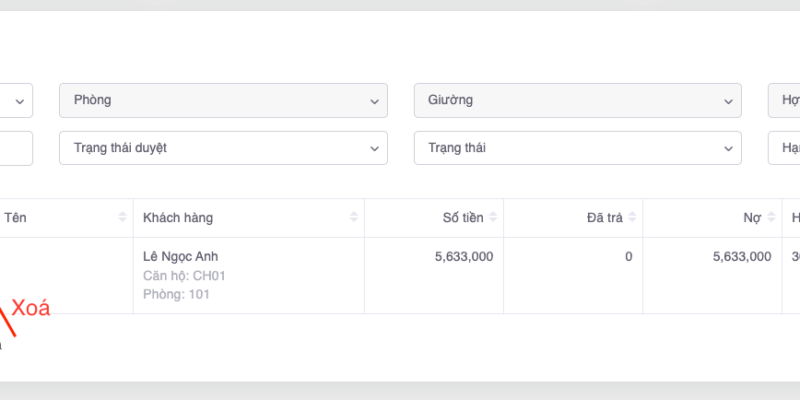
Task: Click the Khách hàng column sort arrows
Action: pos(354,218)
